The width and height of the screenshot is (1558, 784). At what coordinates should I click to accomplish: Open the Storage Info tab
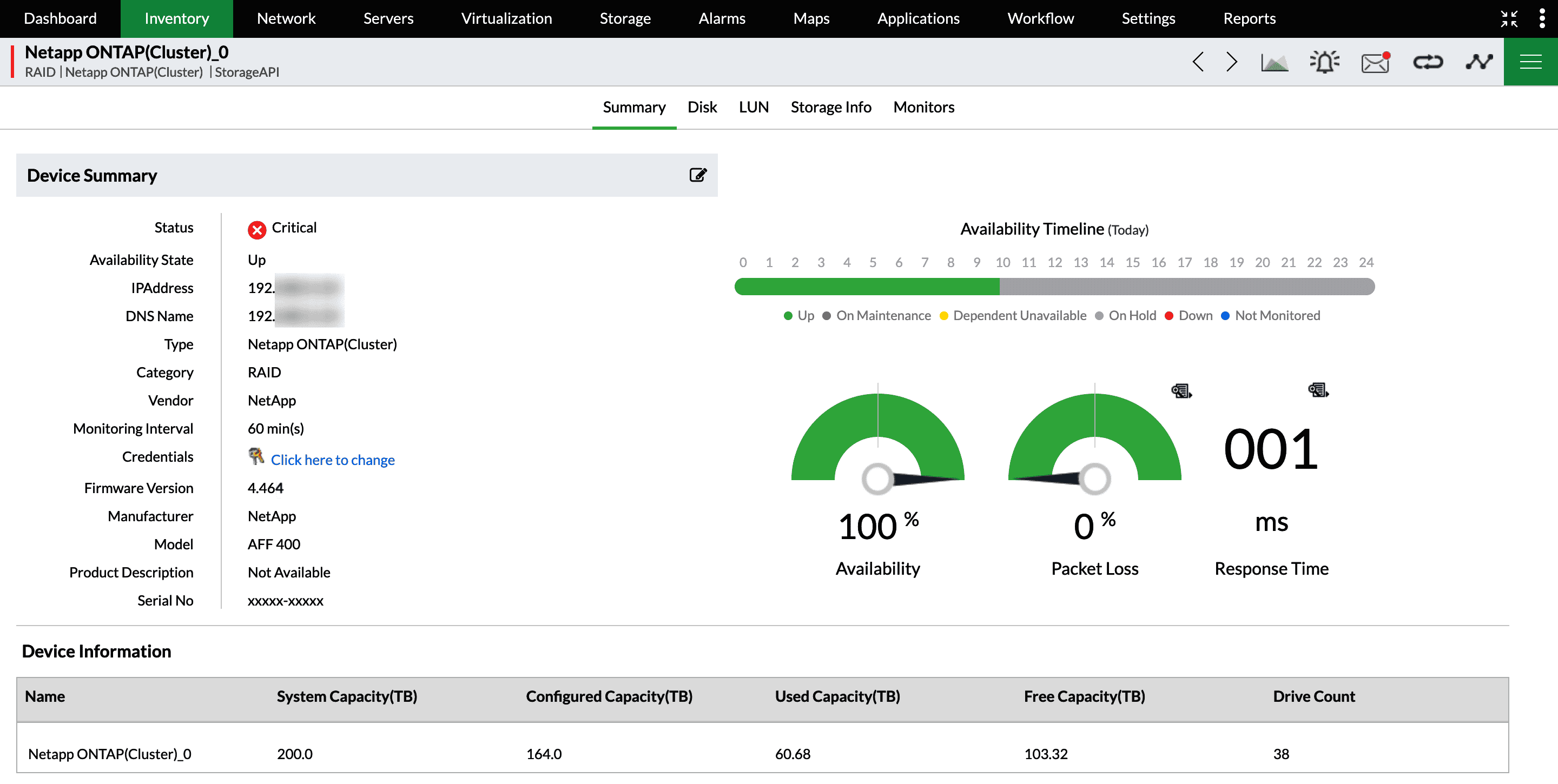click(831, 107)
